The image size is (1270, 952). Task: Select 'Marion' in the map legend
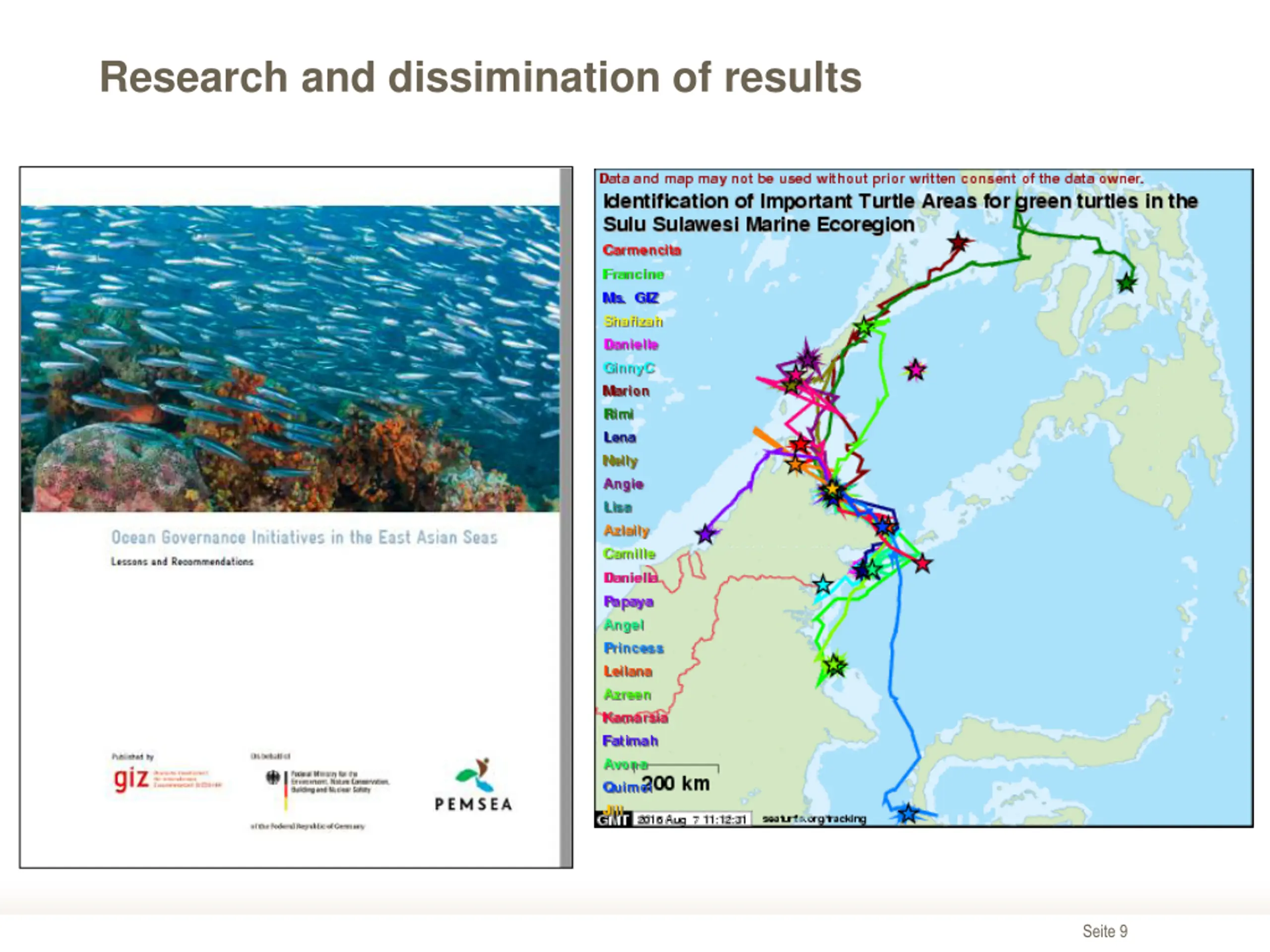point(627,391)
